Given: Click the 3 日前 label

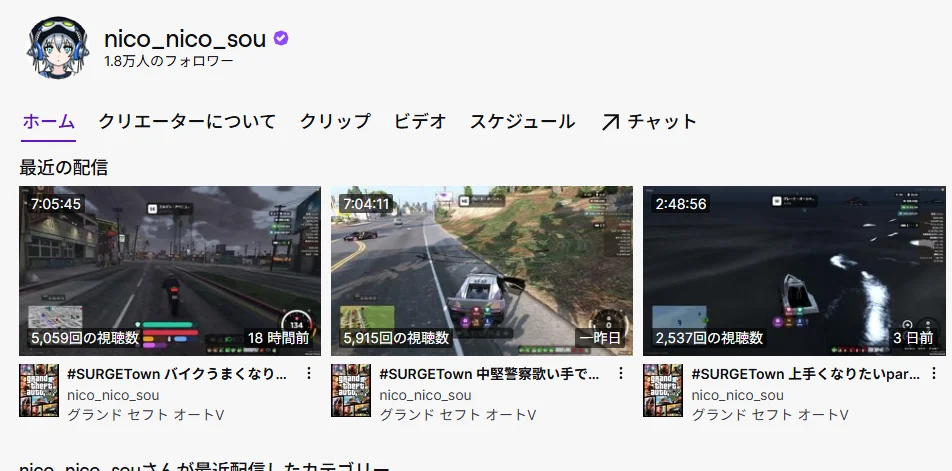Looking at the screenshot, I should click(913, 338).
